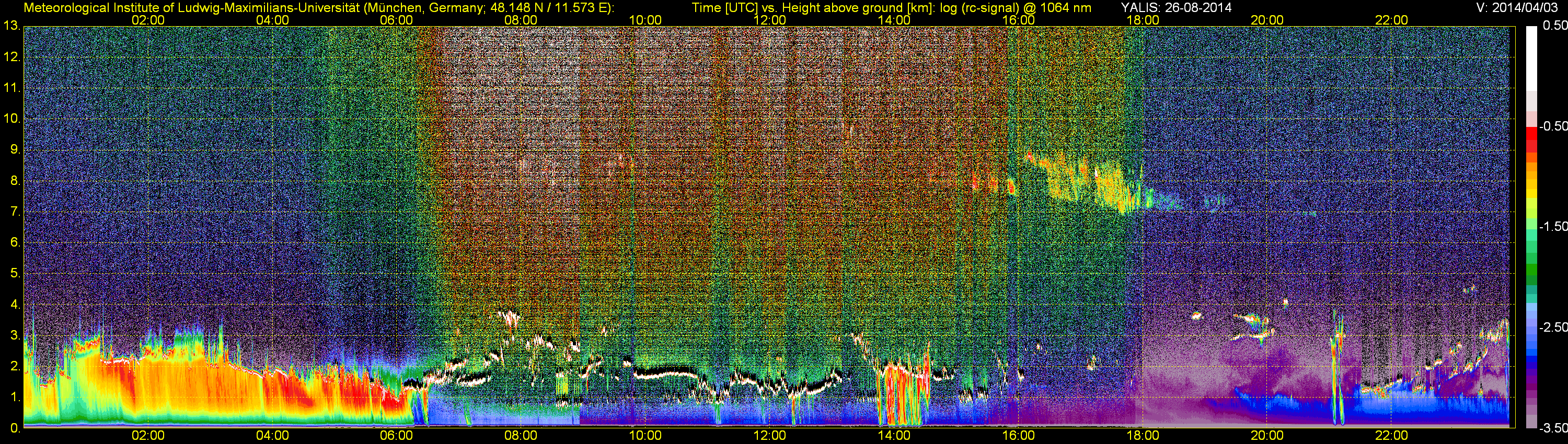Pick the red section of the color scale
This screenshot has height=444, width=1568.
[x=1531, y=135]
